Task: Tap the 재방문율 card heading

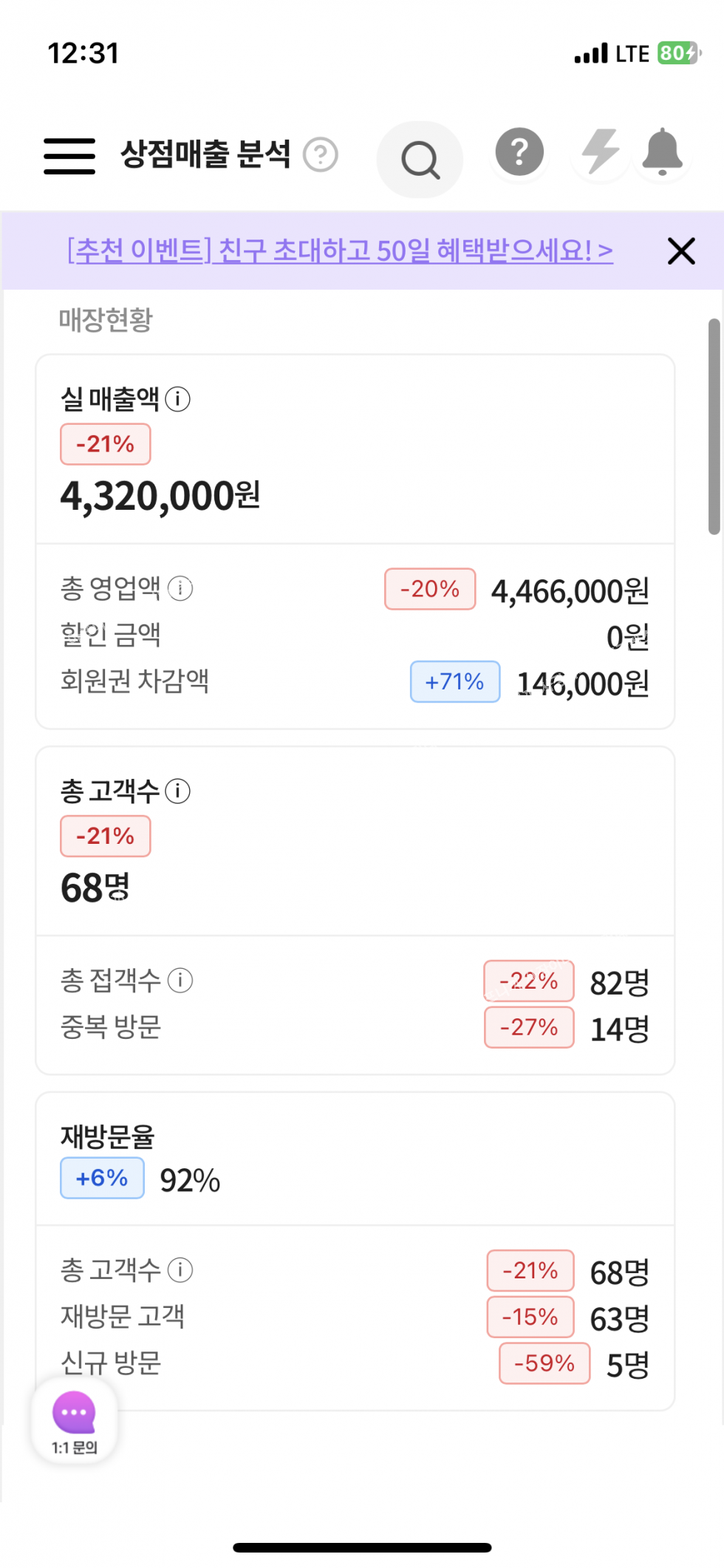Action: [108, 1136]
